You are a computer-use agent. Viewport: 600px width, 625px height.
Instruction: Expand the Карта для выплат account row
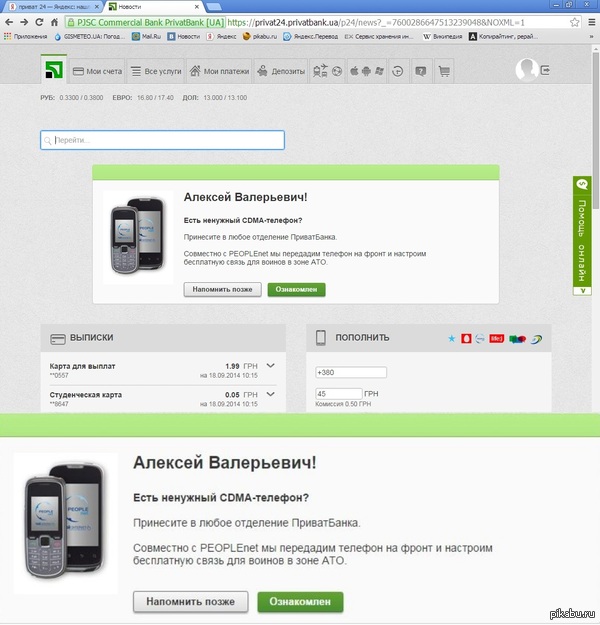point(270,366)
